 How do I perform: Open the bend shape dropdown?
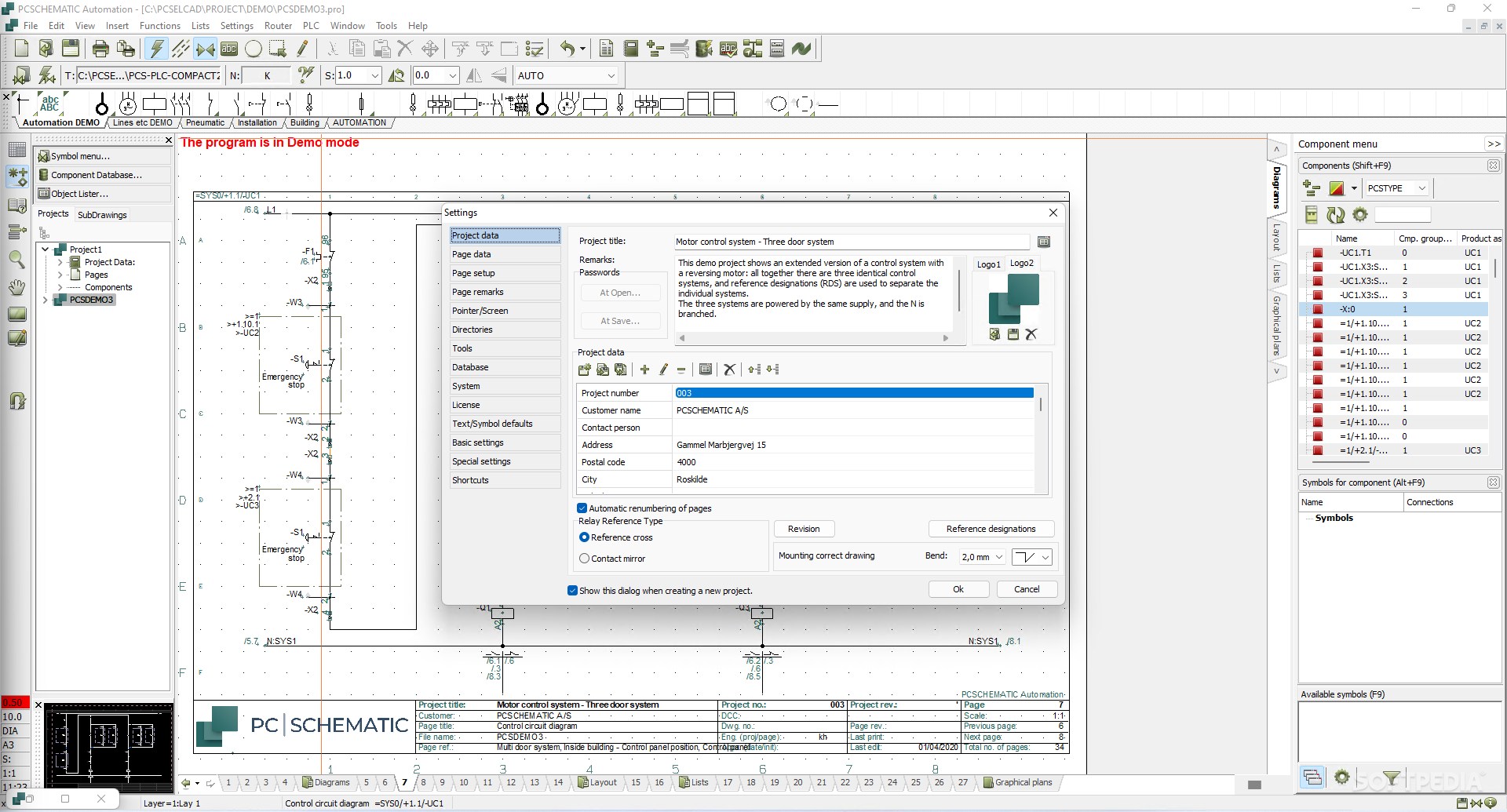click(1045, 557)
